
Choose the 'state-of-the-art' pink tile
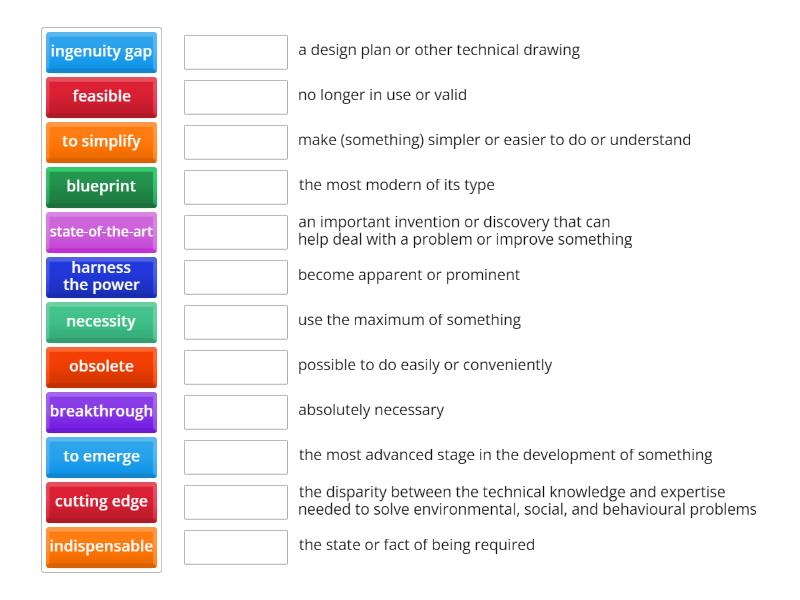click(x=101, y=231)
